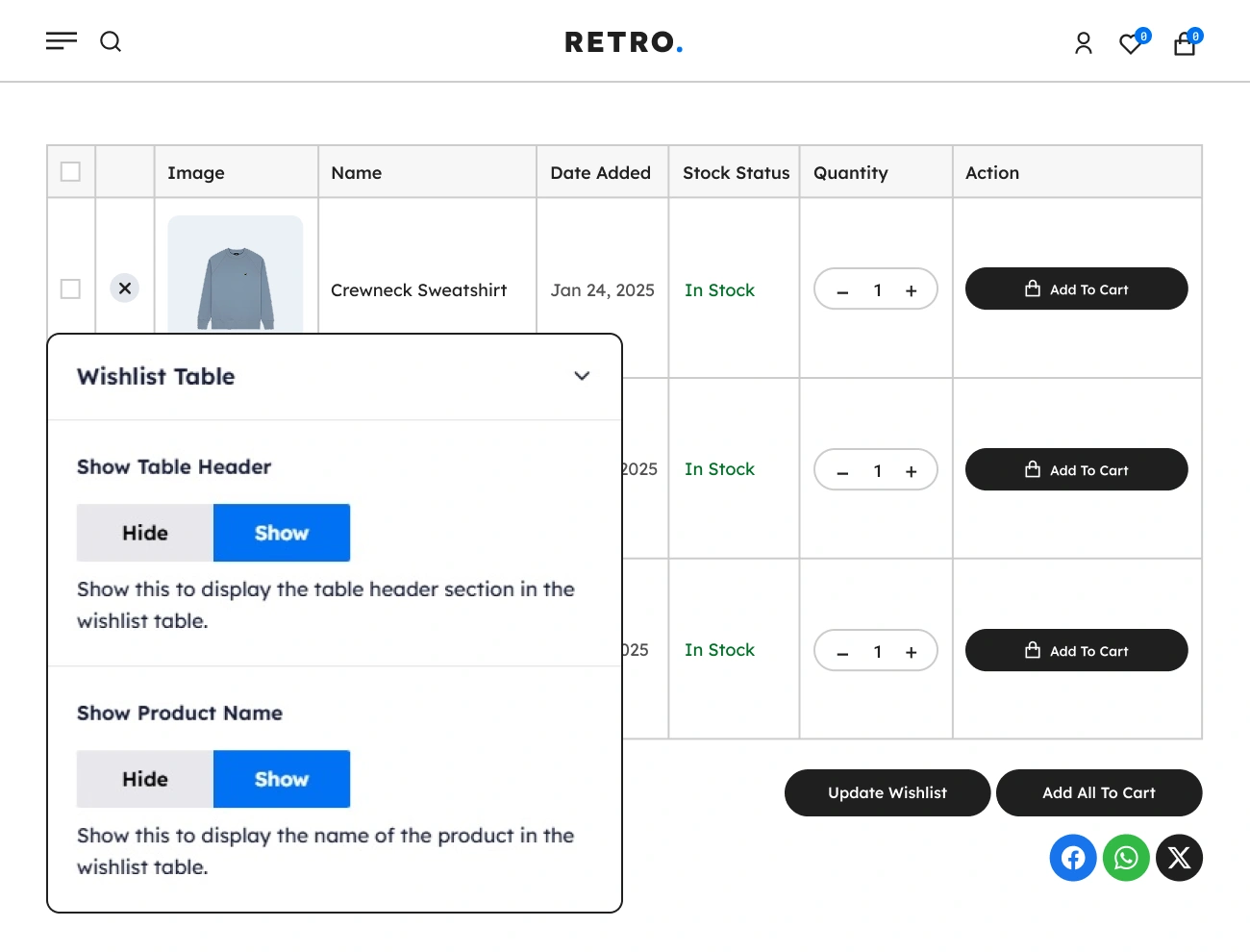Click In Stock in the third row
Image resolution: width=1250 pixels, height=952 pixels.
tap(719, 650)
